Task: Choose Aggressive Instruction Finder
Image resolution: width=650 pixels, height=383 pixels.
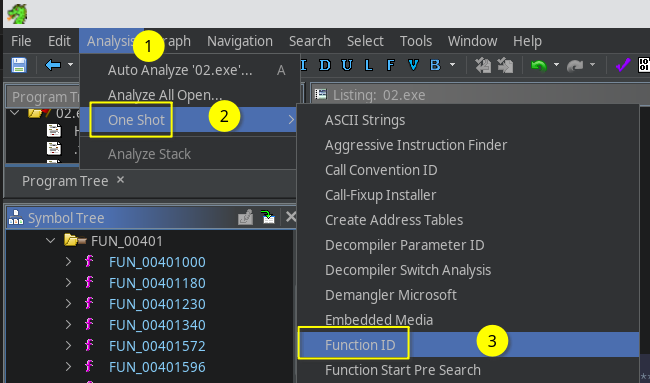Action: click(468, 145)
